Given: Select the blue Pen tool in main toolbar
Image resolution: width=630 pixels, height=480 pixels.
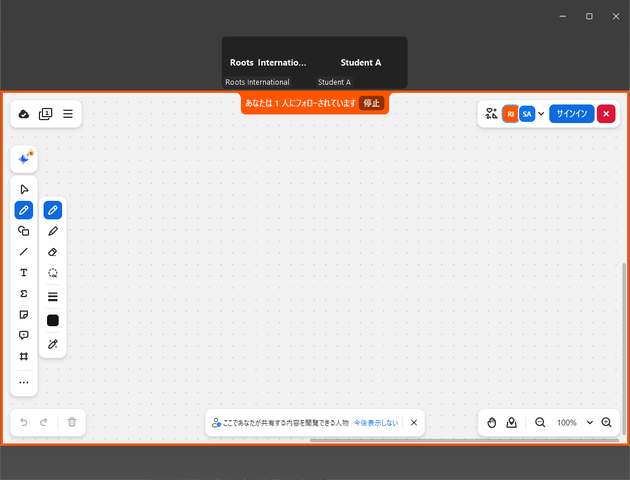Looking at the screenshot, I should (x=24, y=210).
